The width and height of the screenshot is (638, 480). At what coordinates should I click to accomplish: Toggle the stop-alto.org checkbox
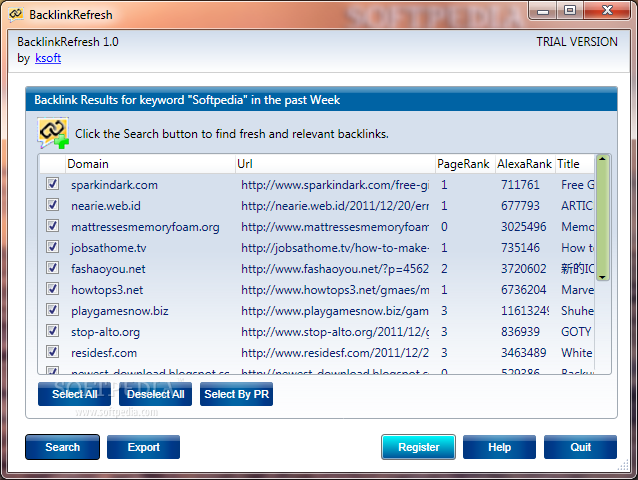[x=52, y=331]
